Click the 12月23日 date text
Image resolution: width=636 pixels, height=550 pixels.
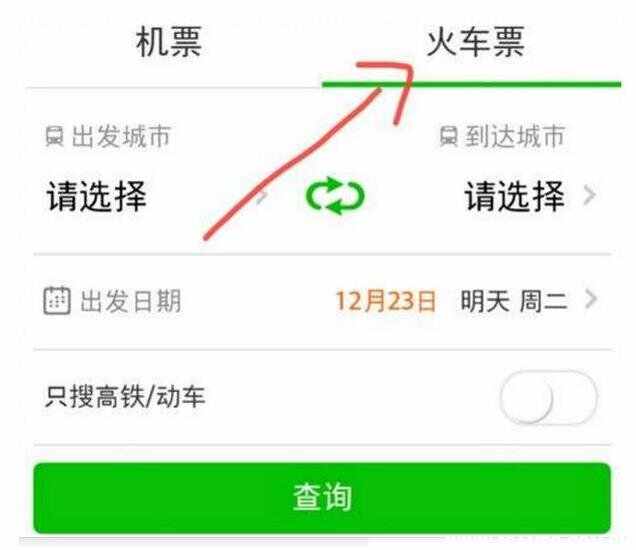pos(386,301)
